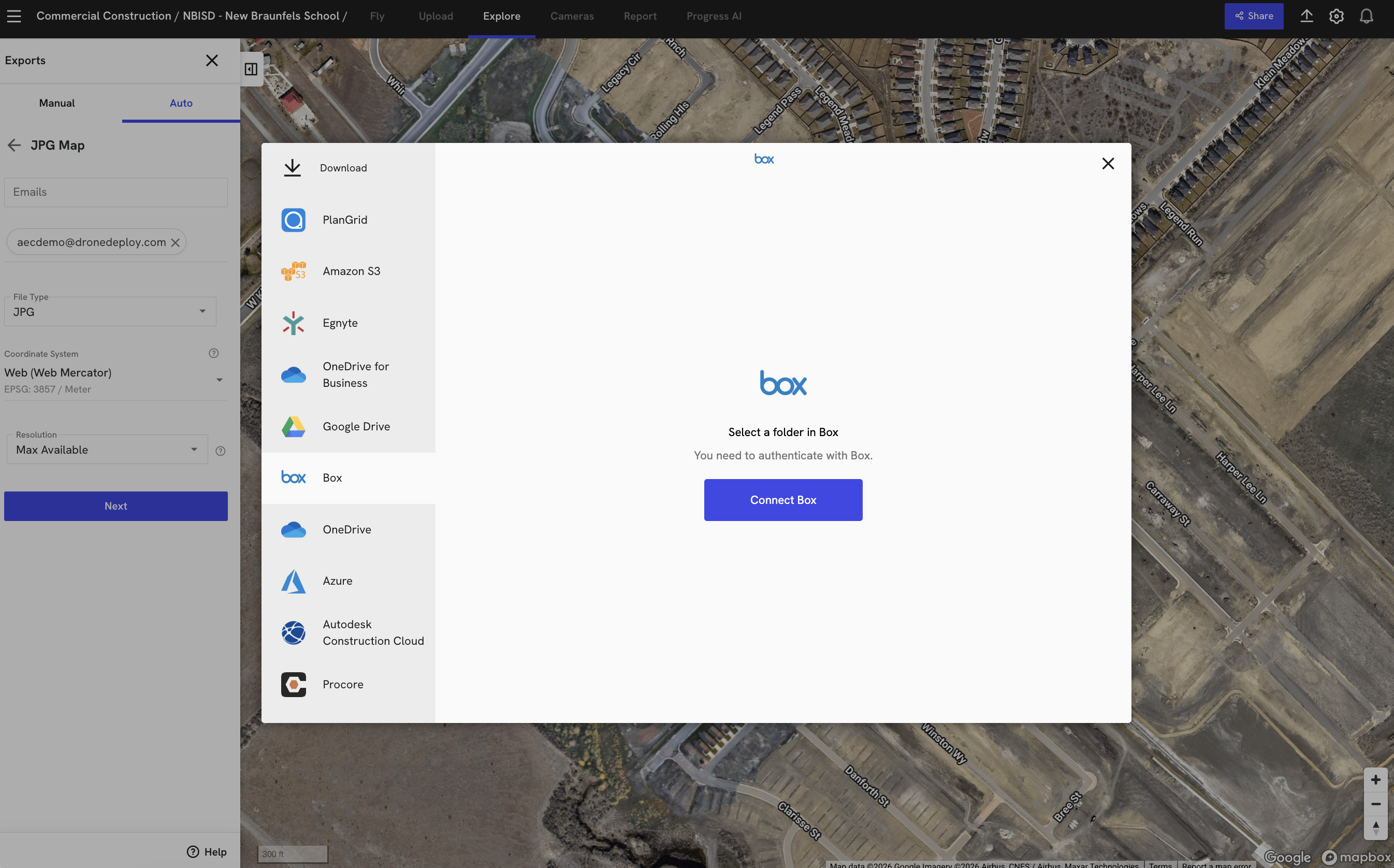Choose Amazon S3 storage icon
This screenshot has width=1394, height=868.
[293, 271]
